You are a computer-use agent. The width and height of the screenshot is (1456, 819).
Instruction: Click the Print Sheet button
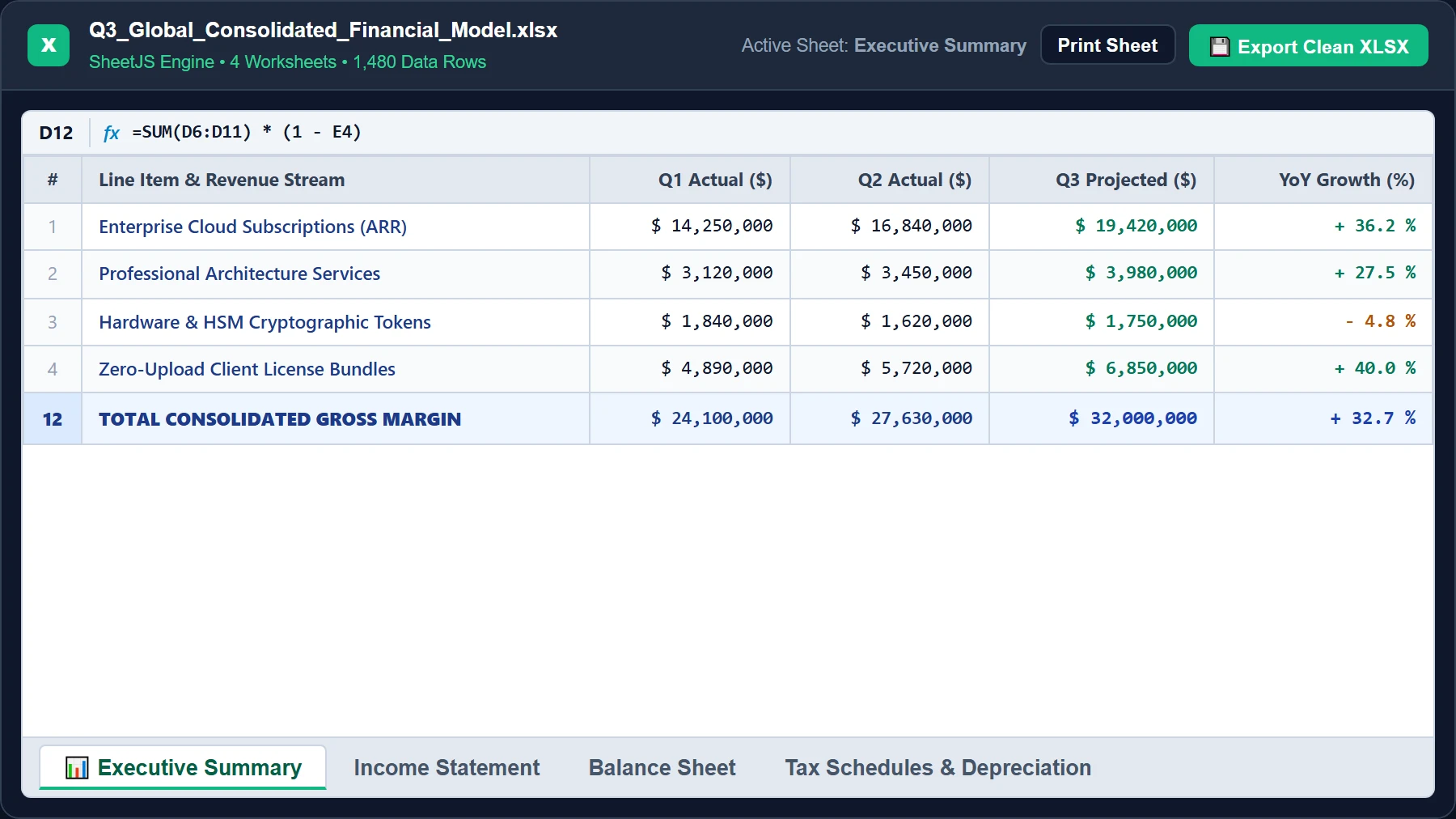pos(1107,45)
